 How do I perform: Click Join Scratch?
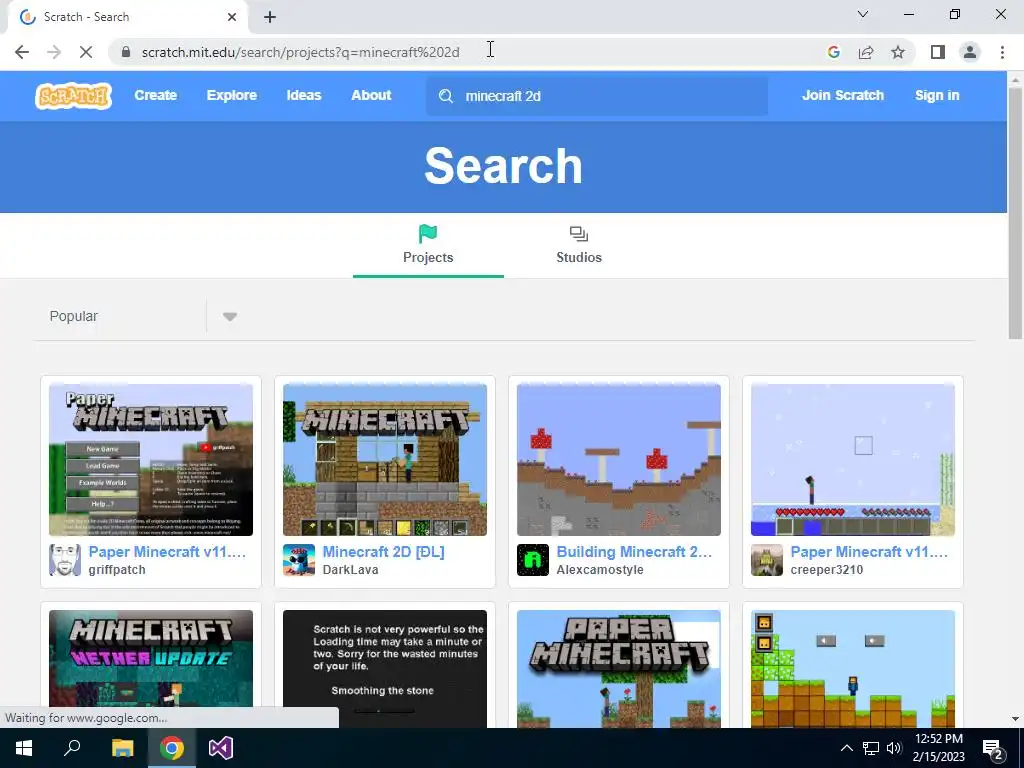843,95
